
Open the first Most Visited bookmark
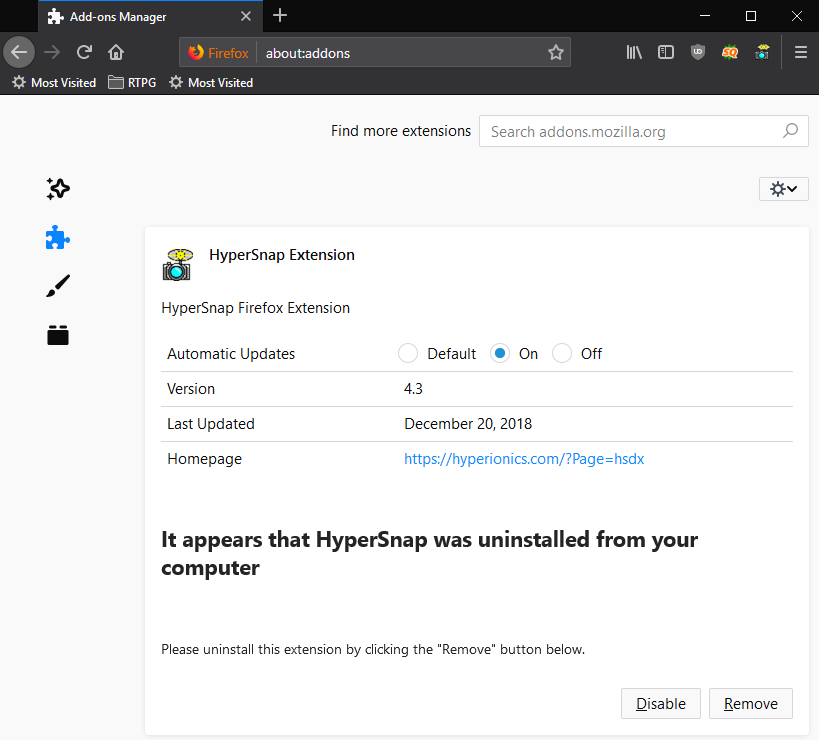(x=54, y=83)
